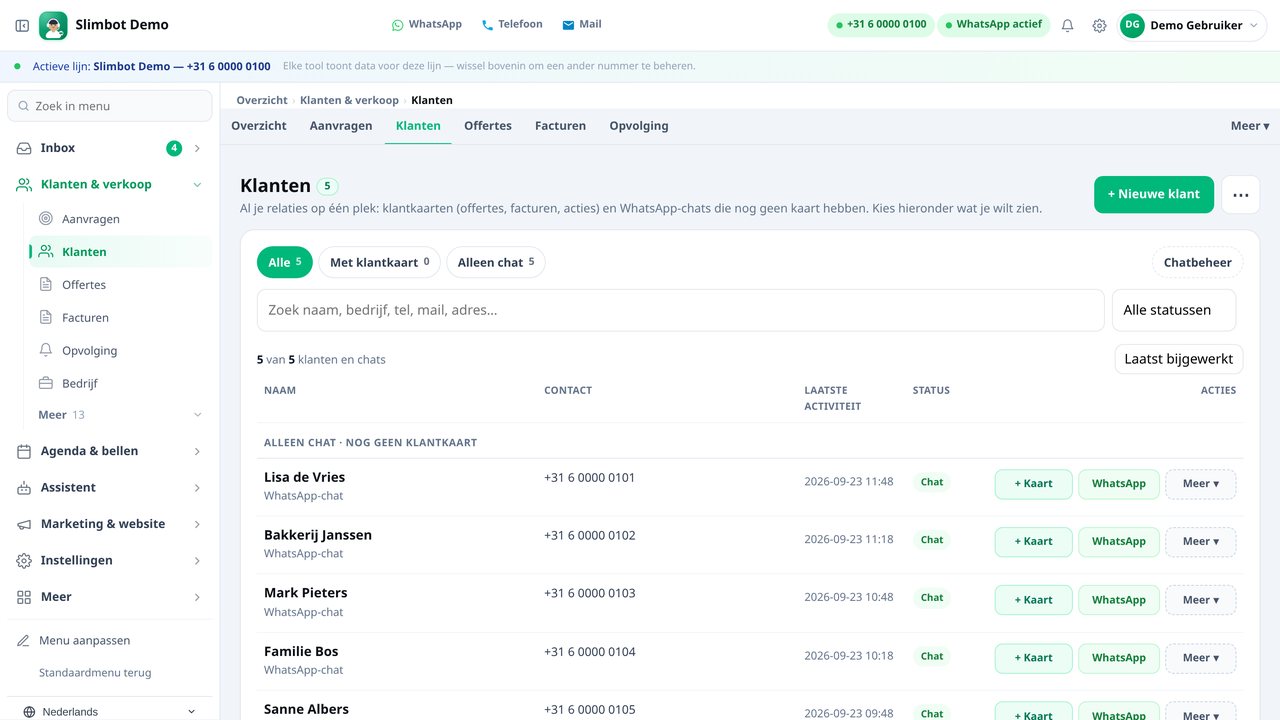1280x720 pixels.
Task: Focus the Zoek in menu field
Action: click(110, 106)
